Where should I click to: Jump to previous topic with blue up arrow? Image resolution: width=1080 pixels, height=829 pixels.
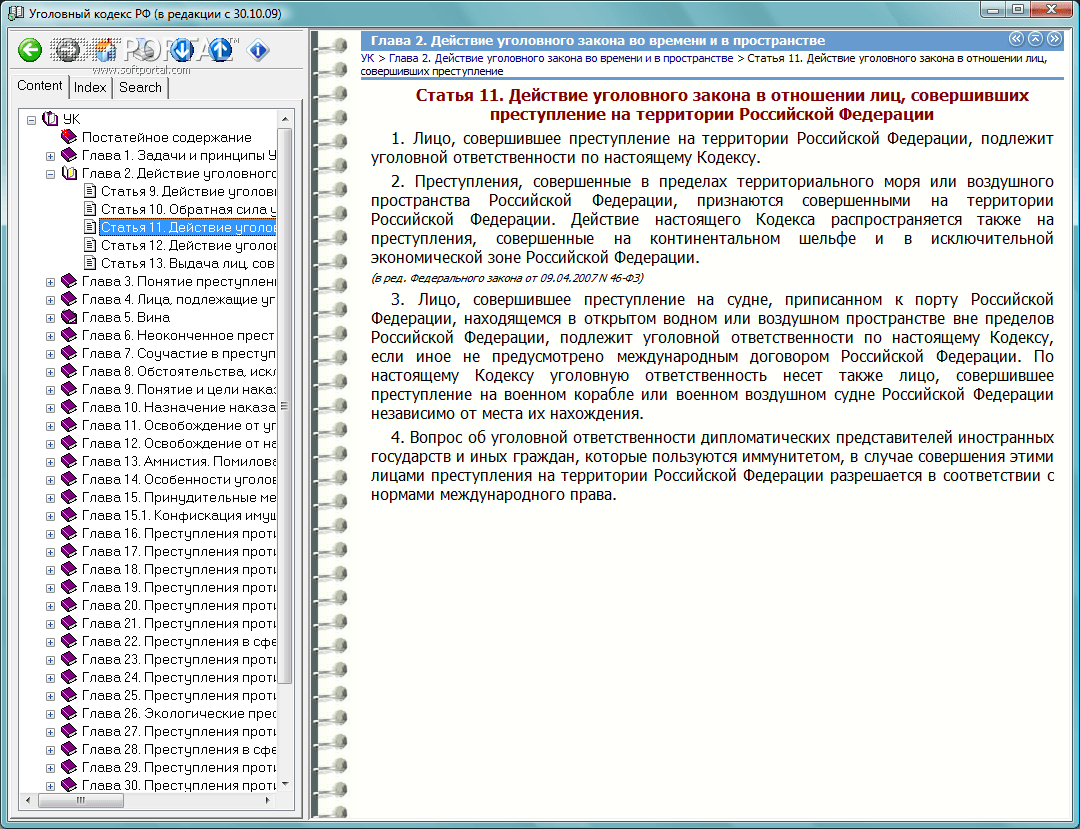tap(220, 50)
